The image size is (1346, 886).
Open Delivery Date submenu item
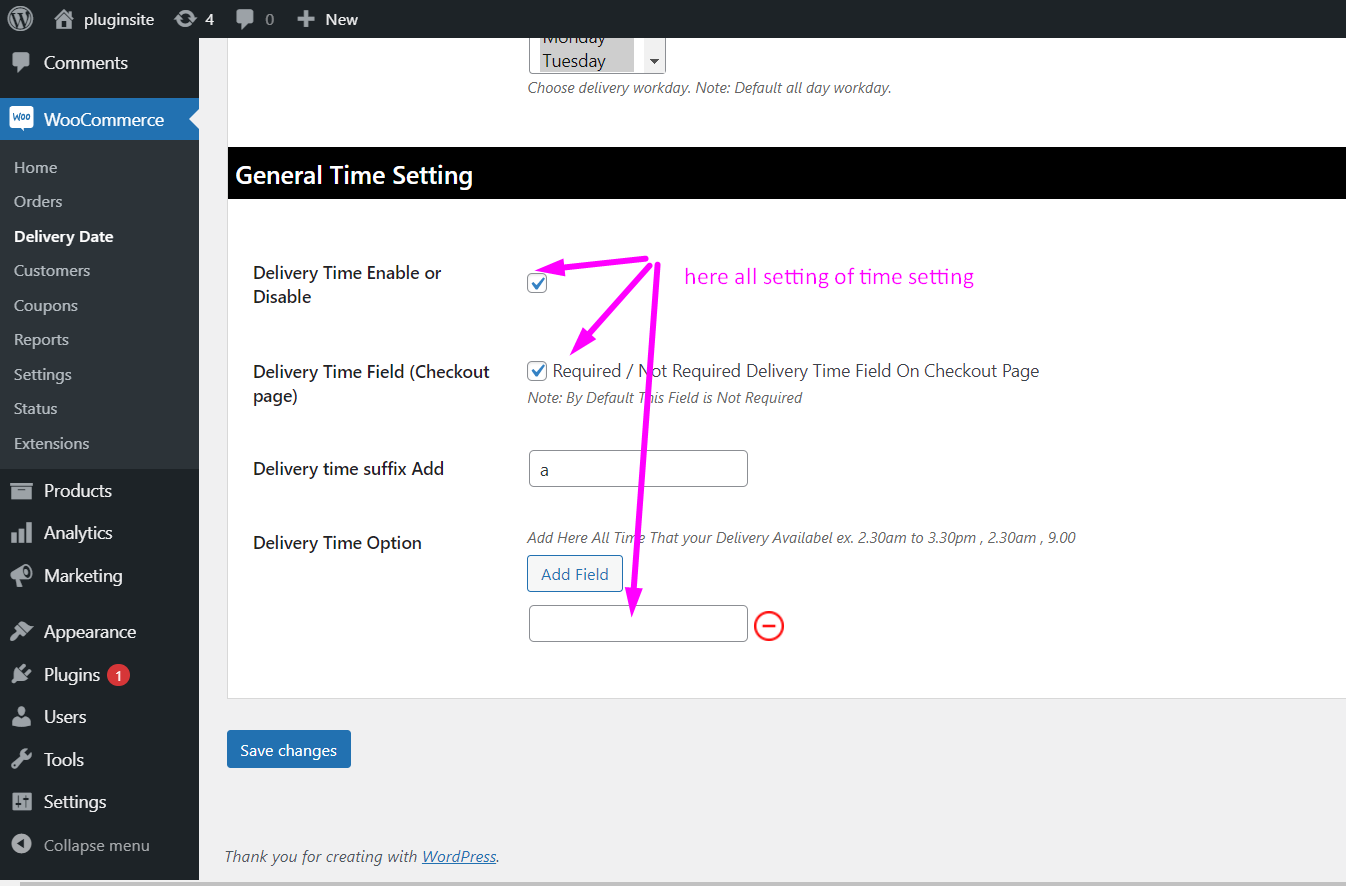[64, 236]
